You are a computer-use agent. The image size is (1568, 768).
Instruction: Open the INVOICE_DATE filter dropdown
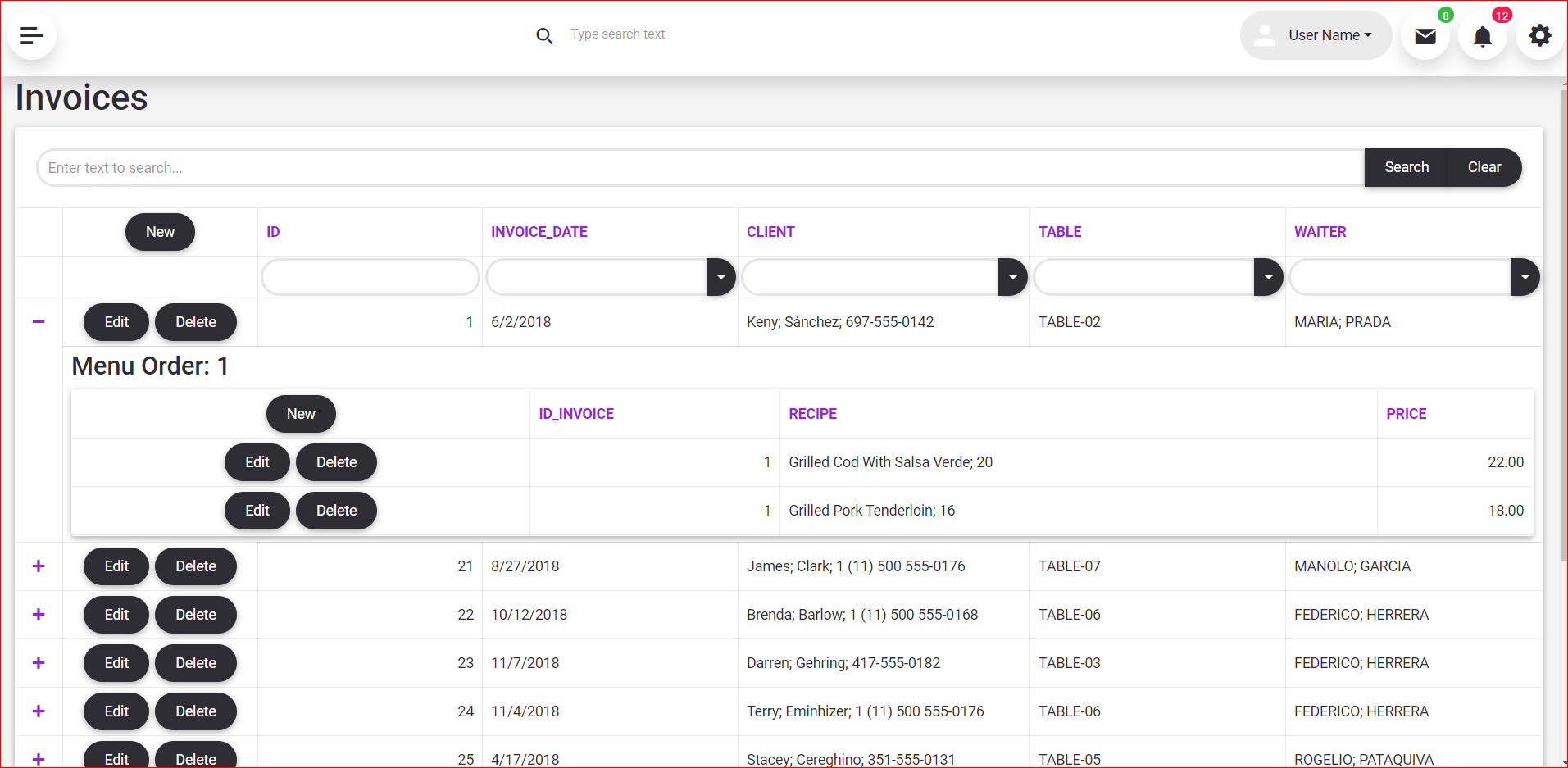point(720,277)
